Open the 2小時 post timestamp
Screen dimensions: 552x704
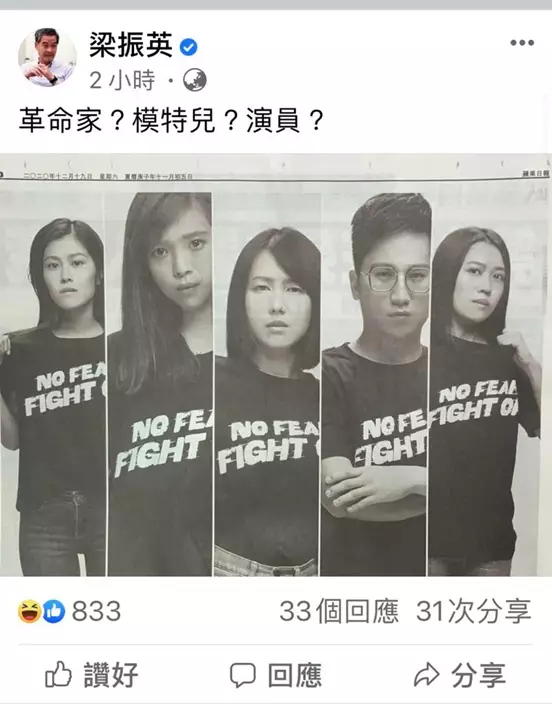coord(122,80)
